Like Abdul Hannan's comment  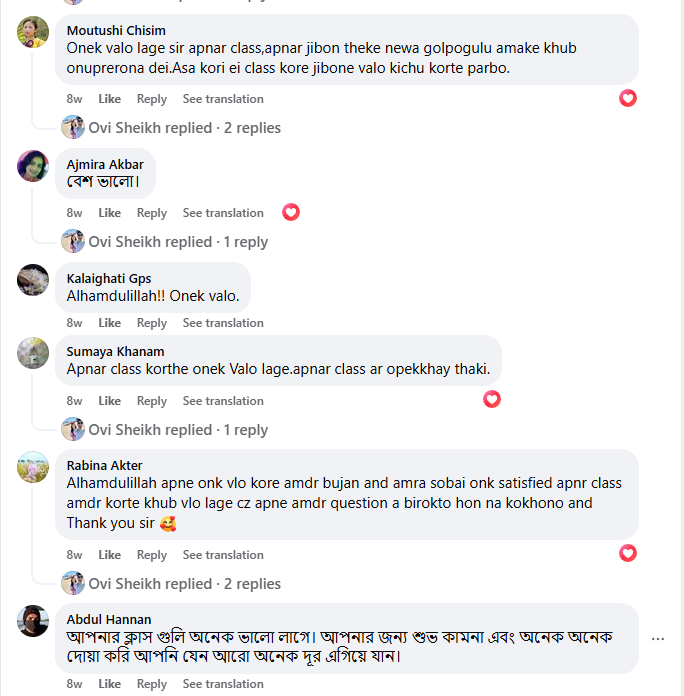110,684
